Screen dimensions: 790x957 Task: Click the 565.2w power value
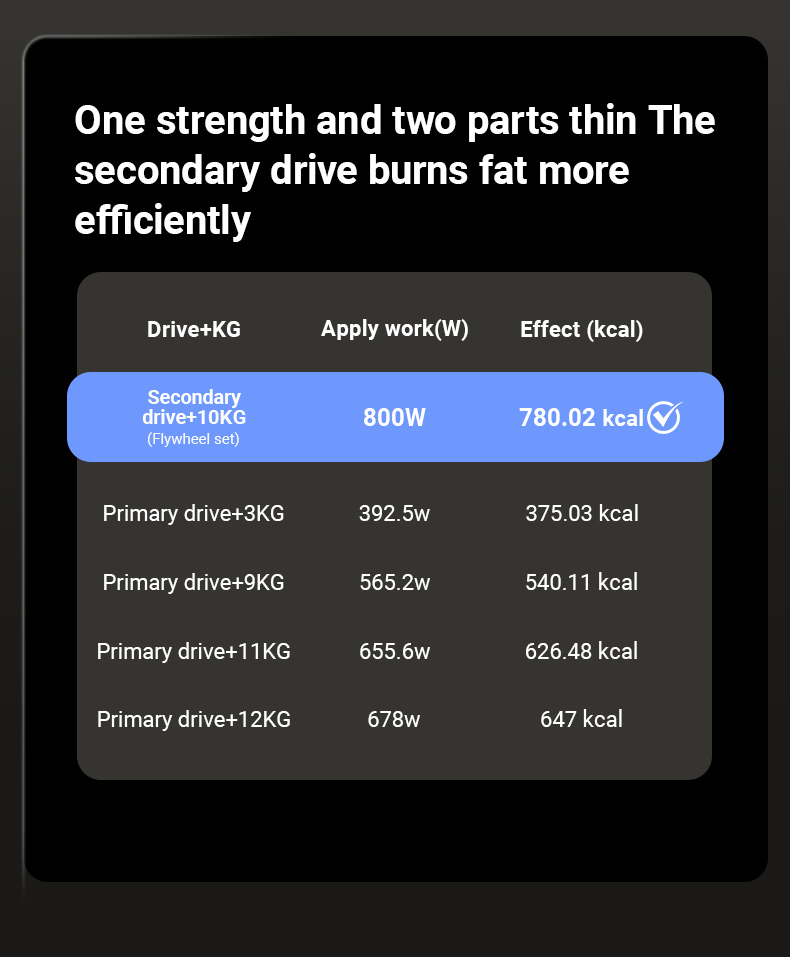click(394, 582)
